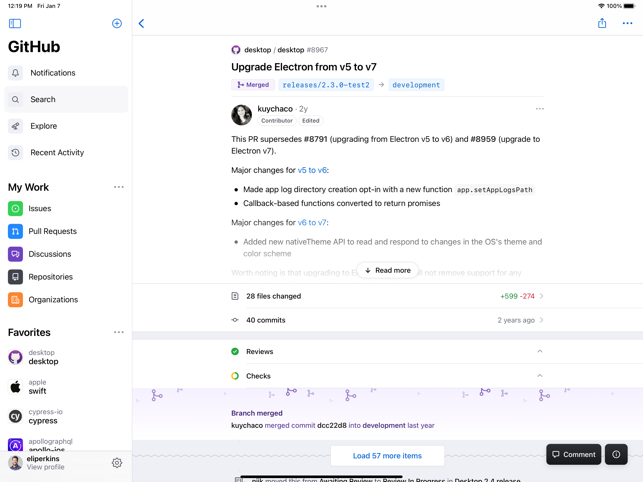Open comment options ellipsis for kuychaco

pos(540,109)
